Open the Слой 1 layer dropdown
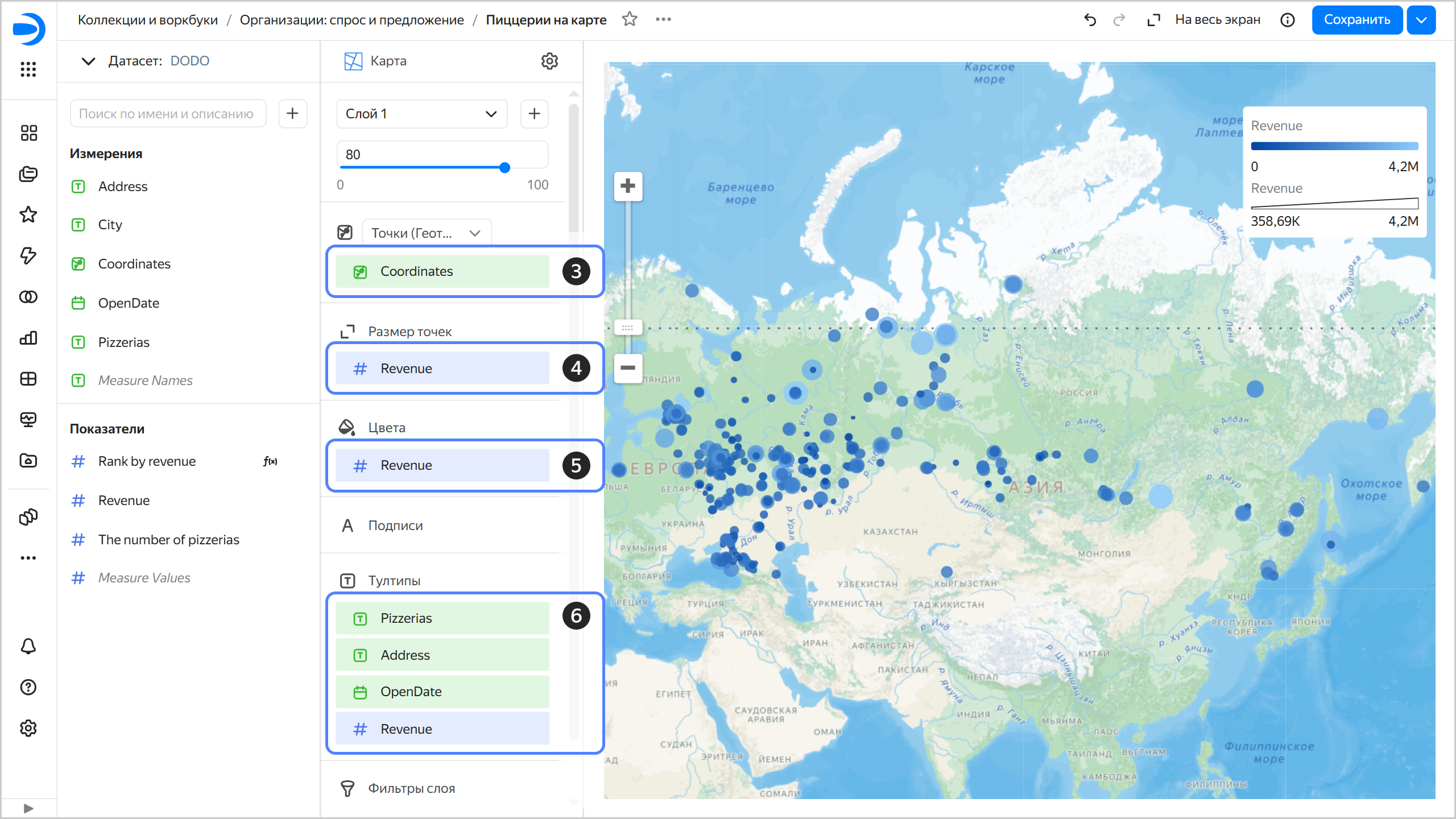This screenshot has height=819, width=1456. (x=421, y=114)
